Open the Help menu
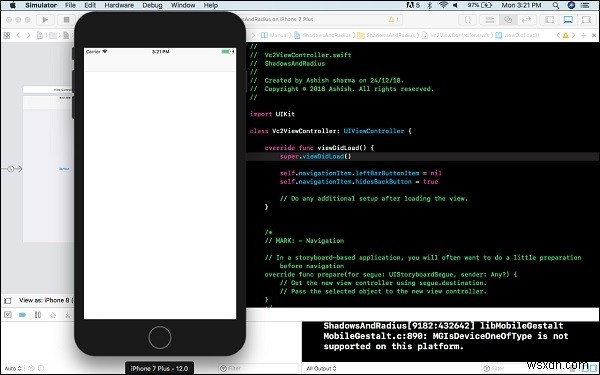Screen dimensions: 600x375 coord(211,5)
